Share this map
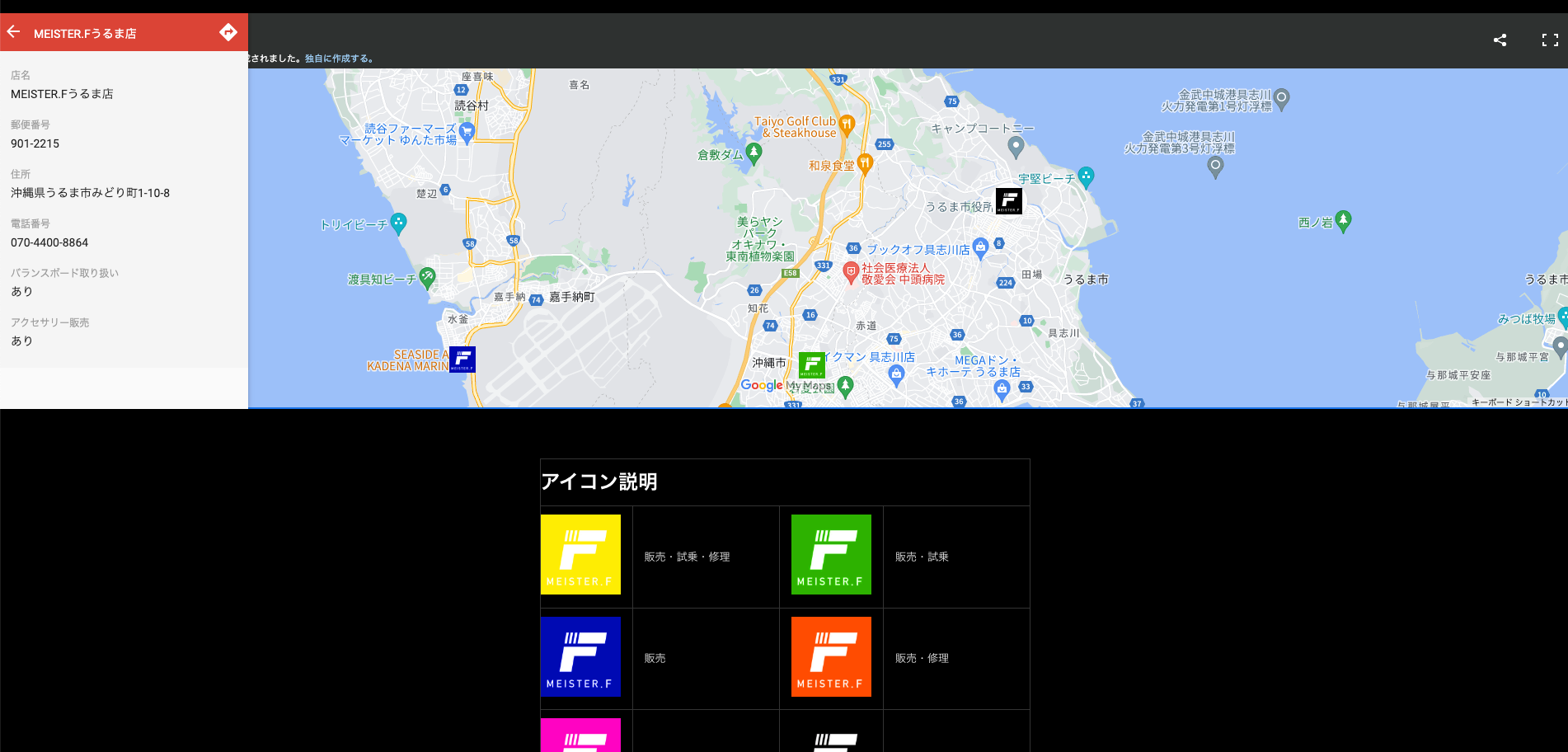This screenshot has width=1568, height=752. pyautogui.click(x=1500, y=40)
